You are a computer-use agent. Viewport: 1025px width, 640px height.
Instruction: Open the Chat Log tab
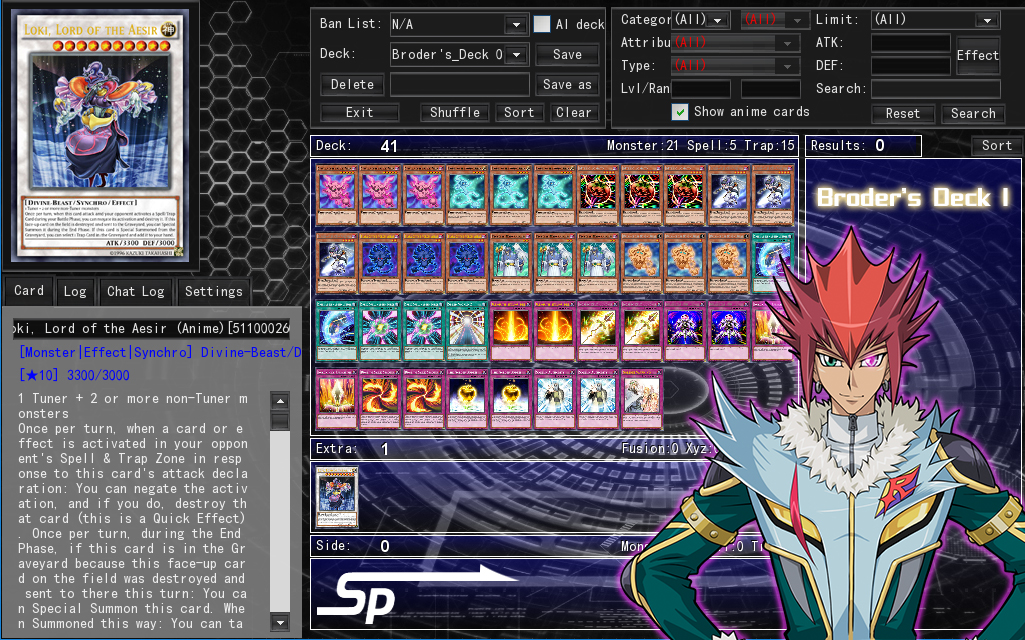click(x=135, y=292)
